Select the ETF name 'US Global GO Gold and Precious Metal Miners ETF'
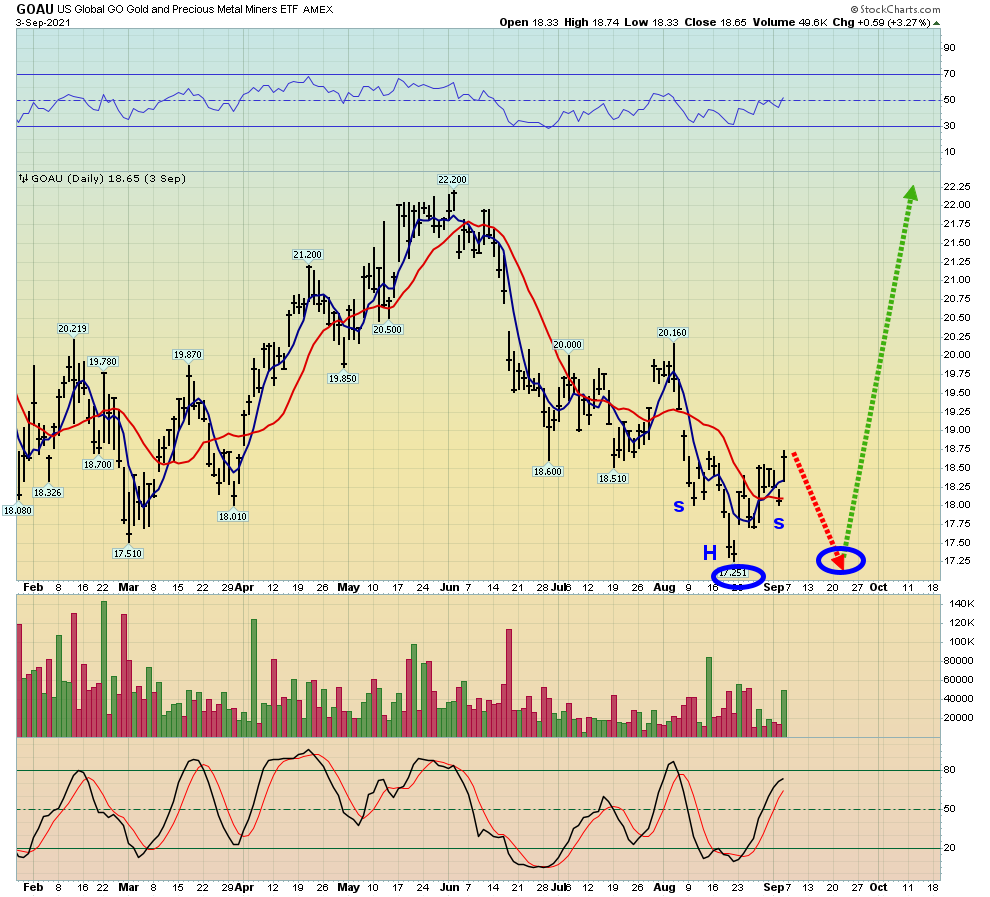Image resolution: width=990 pixels, height=897 pixels. pyautogui.click(x=179, y=9)
